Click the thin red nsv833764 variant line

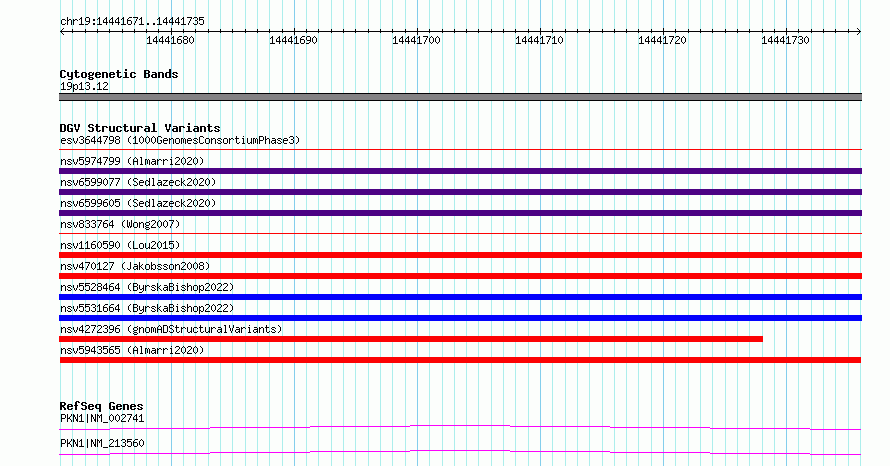tap(460, 233)
